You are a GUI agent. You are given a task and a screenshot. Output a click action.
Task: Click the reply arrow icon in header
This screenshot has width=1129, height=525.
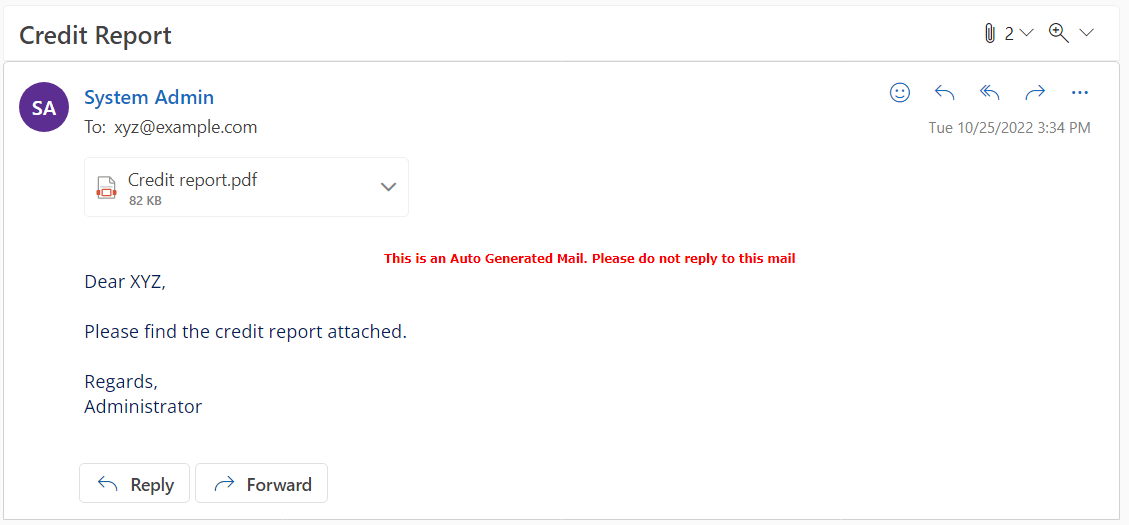coord(945,92)
